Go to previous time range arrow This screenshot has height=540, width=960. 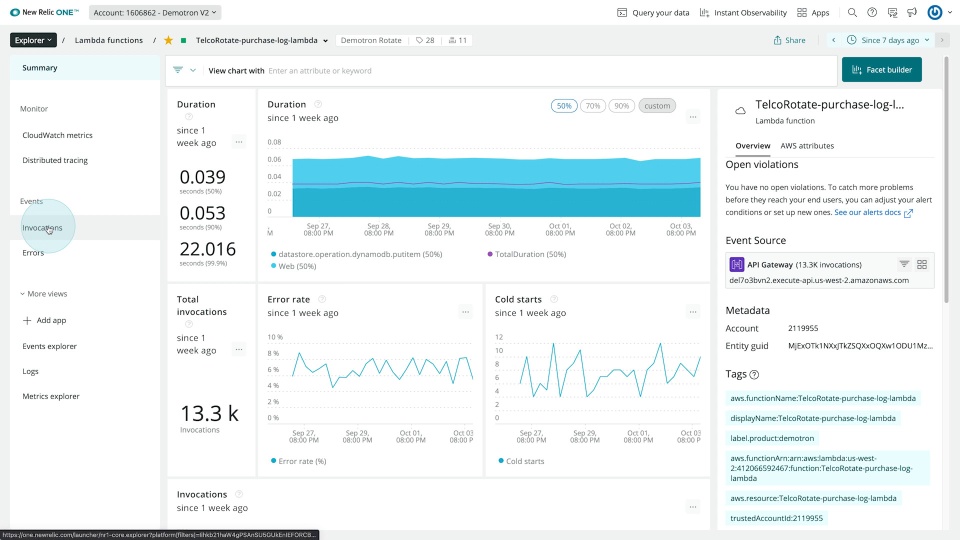pyautogui.click(x=833, y=40)
